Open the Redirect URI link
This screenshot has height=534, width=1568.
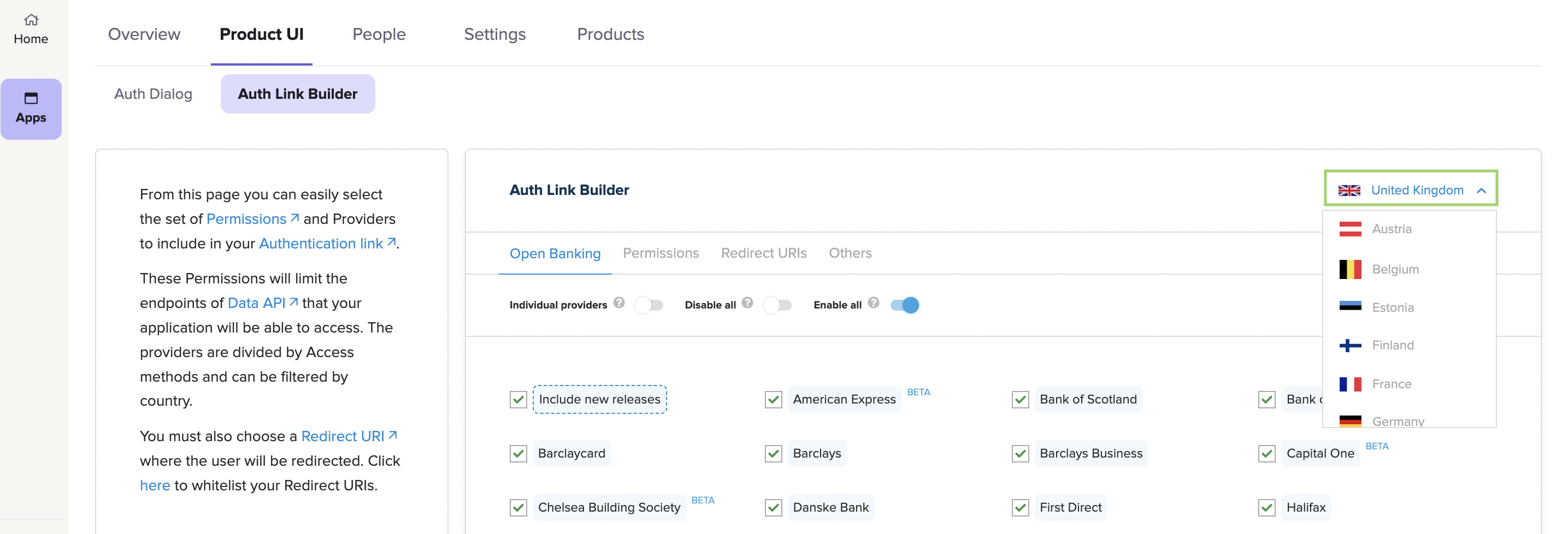click(x=350, y=436)
